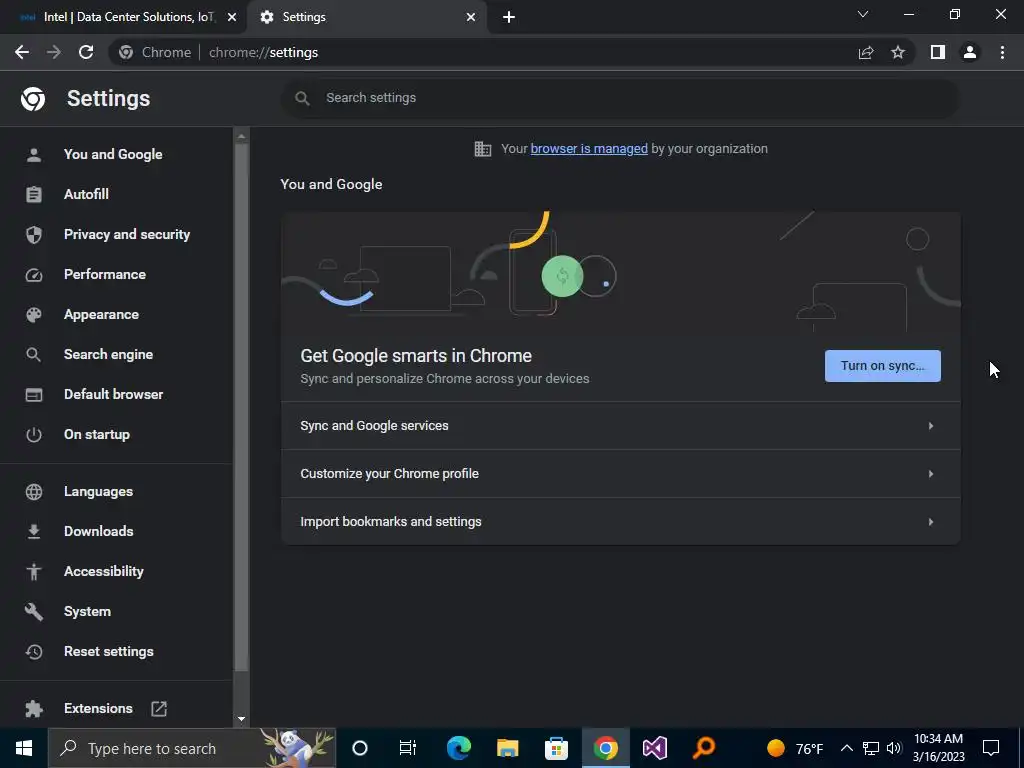Open the Cortana circle on the taskbar
The height and width of the screenshot is (768, 1024).
pyautogui.click(x=360, y=748)
